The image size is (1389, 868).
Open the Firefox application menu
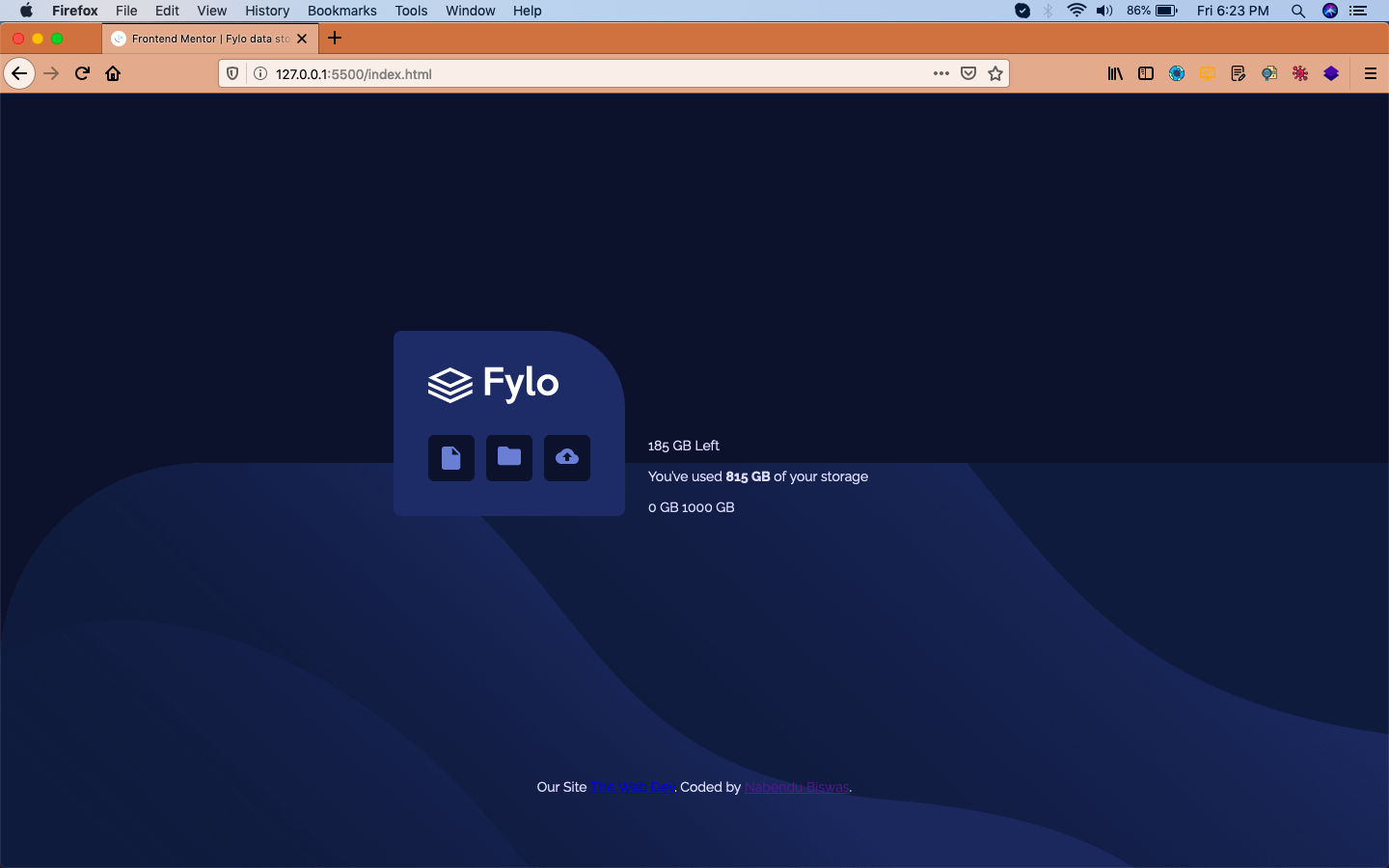(x=75, y=11)
